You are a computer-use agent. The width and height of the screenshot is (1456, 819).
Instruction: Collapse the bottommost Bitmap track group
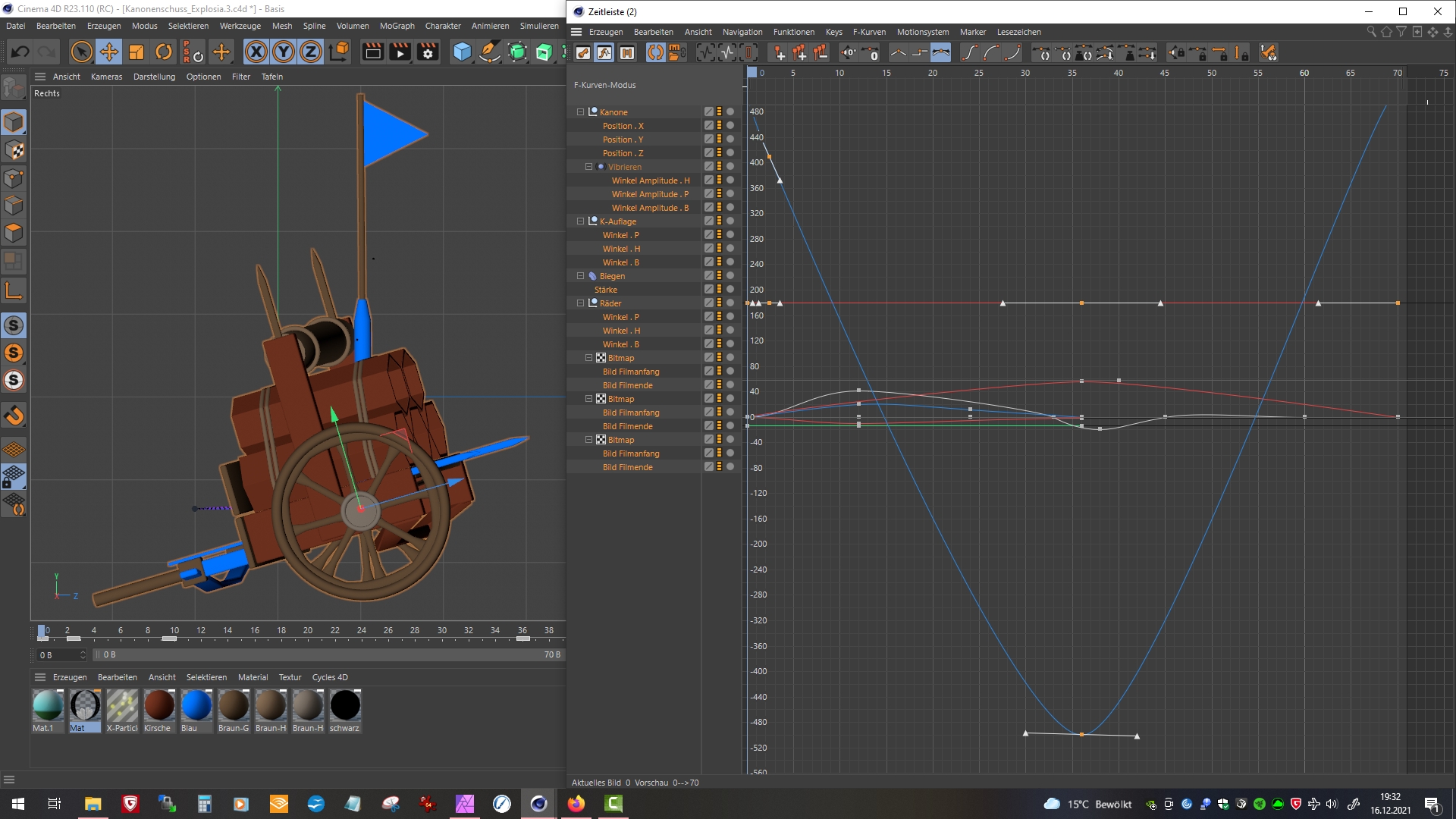pos(588,440)
